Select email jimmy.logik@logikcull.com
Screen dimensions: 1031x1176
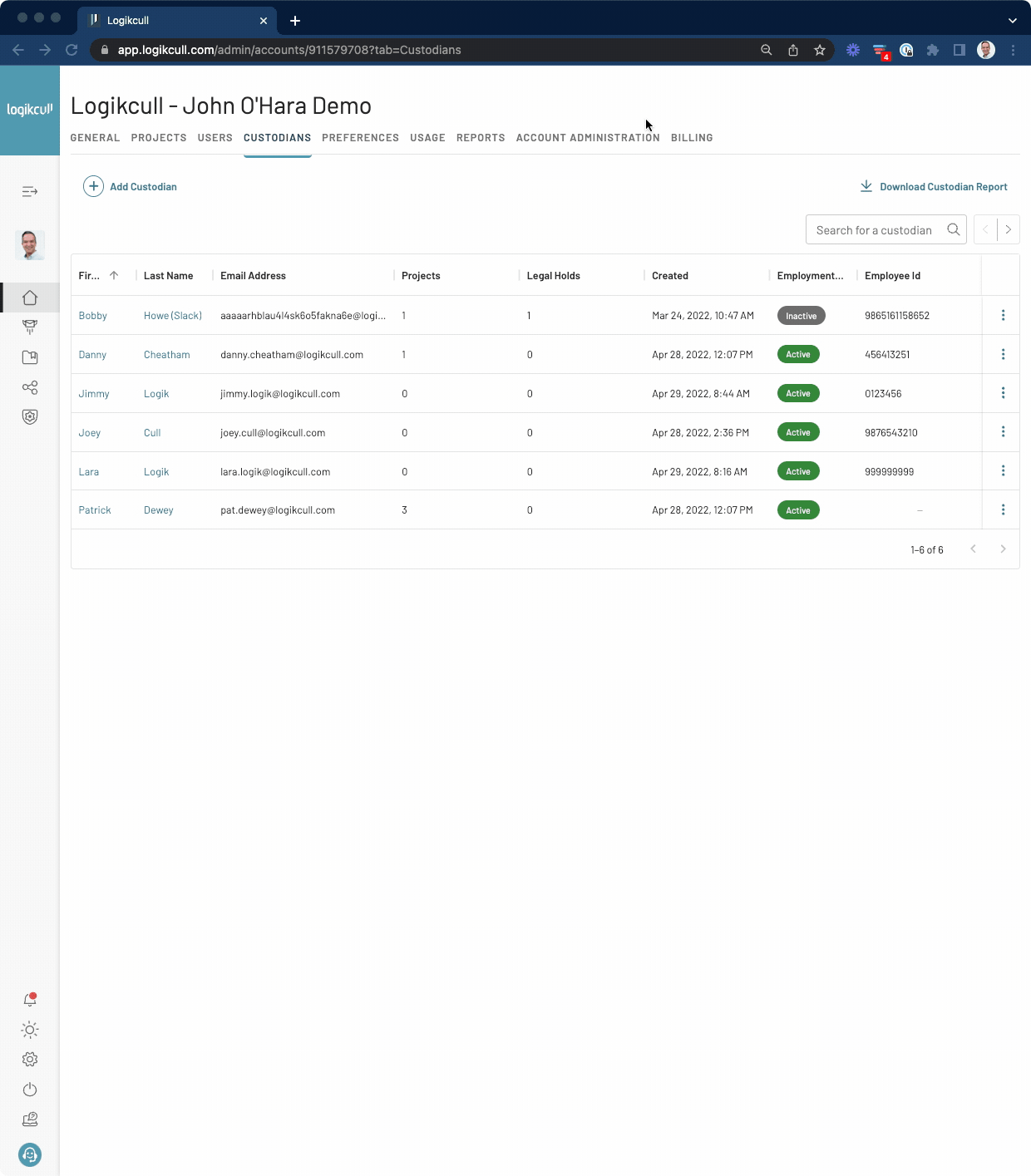(x=280, y=394)
